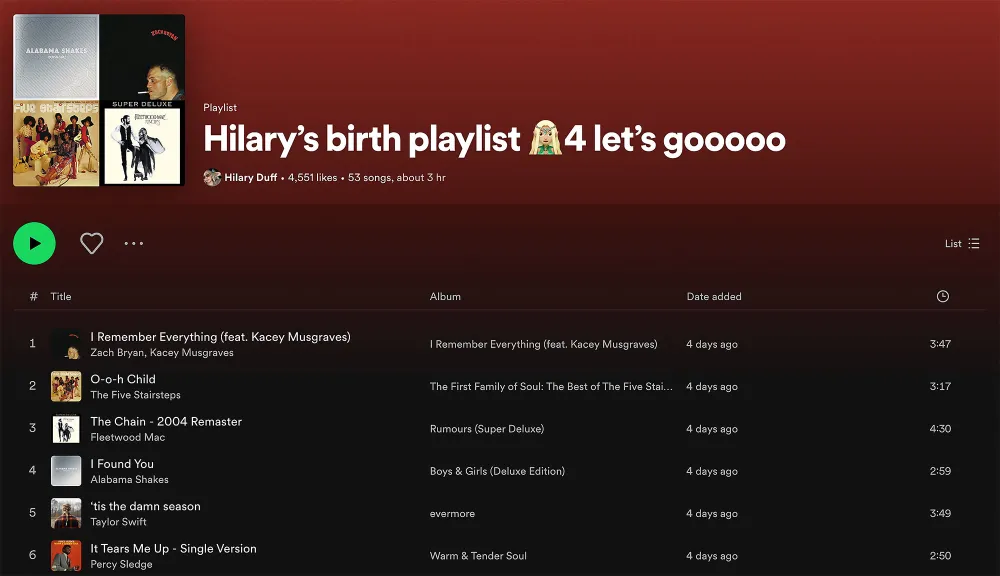1000x576 pixels.
Task: Click the Title column header
Action: (61, 296)
